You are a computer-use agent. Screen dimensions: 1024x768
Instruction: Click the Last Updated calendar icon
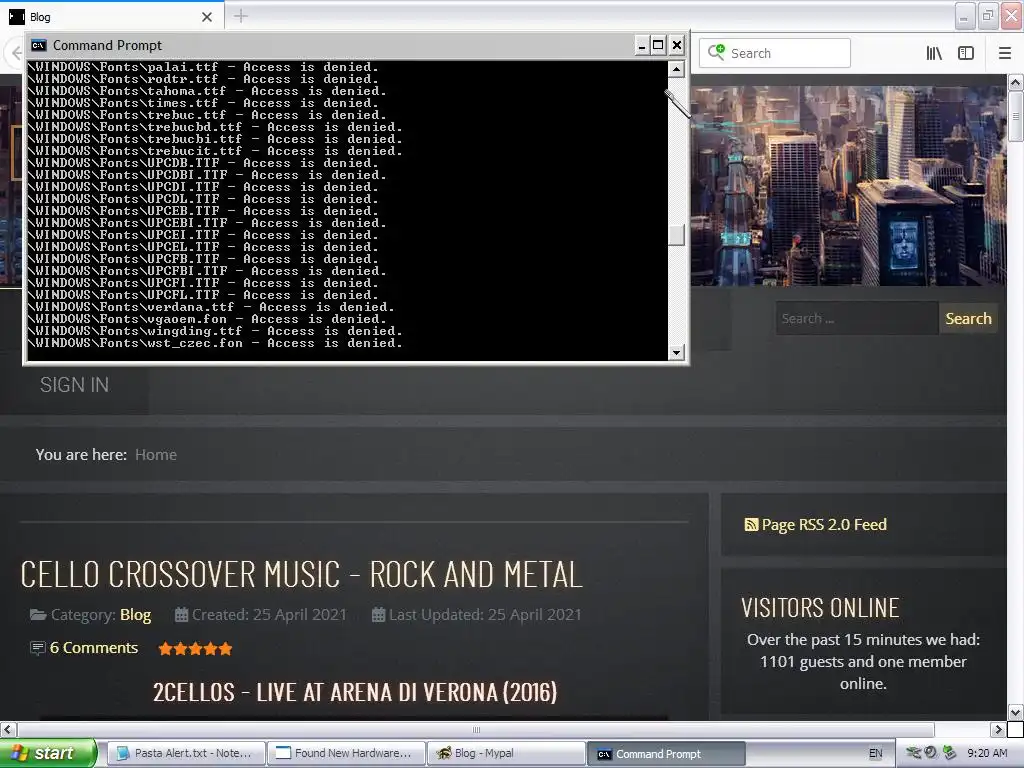coord(378,615)
